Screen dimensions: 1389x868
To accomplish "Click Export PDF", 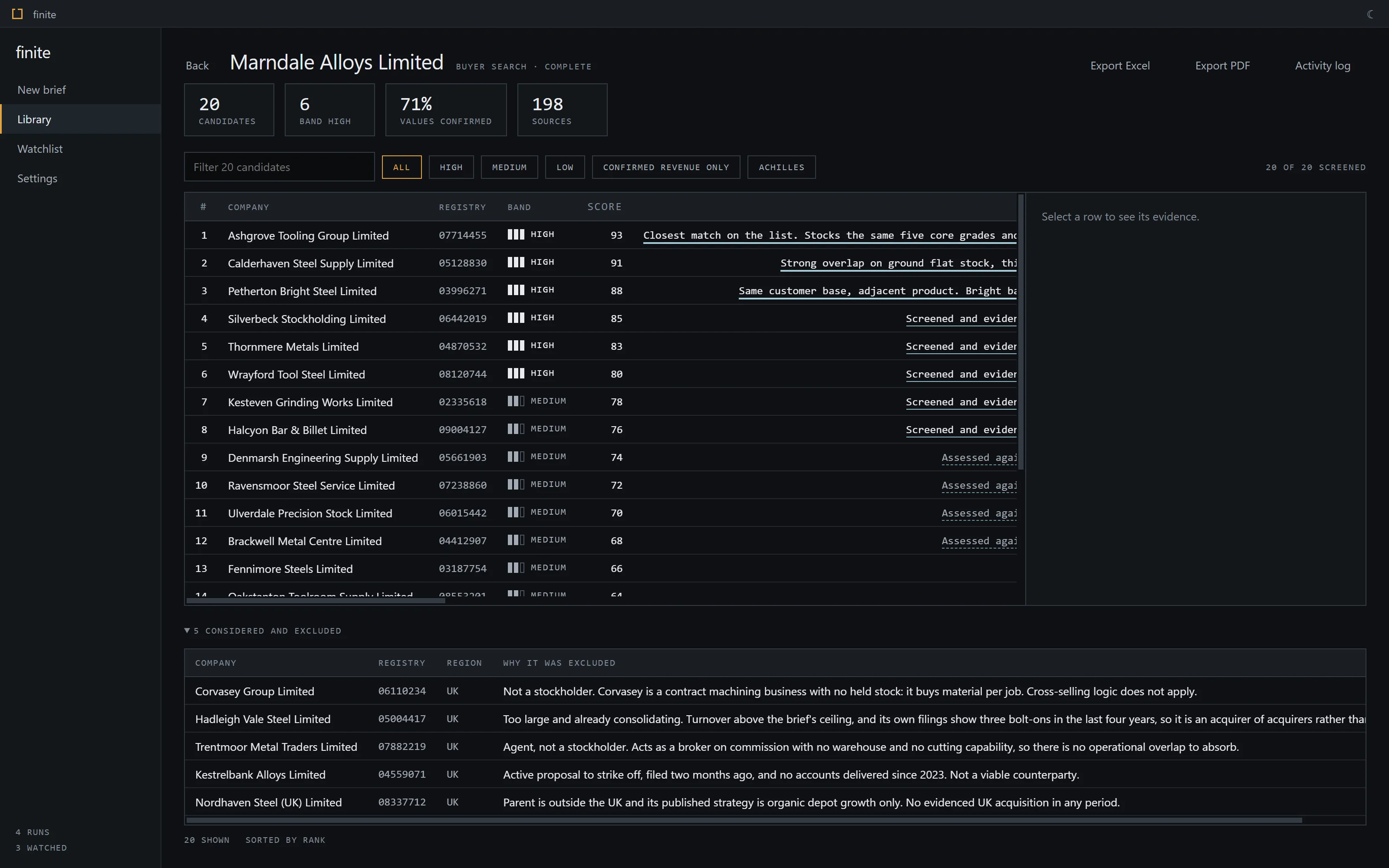I will pyautogui.click(x=1222, y=66).
